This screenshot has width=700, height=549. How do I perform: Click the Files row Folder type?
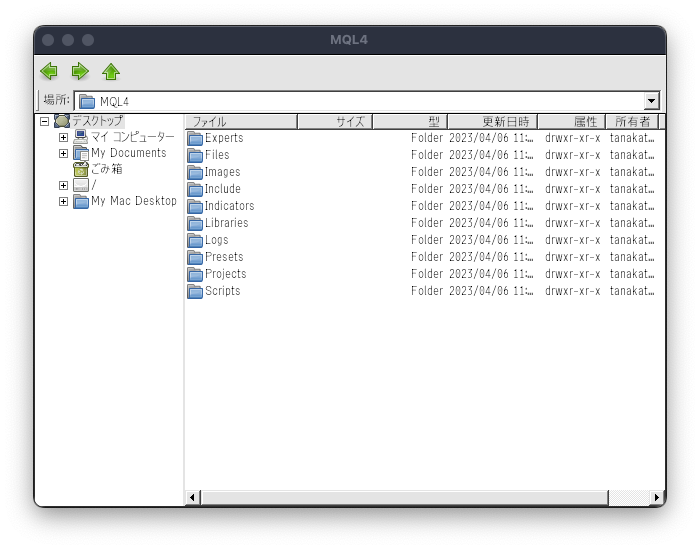click(427, 155)
